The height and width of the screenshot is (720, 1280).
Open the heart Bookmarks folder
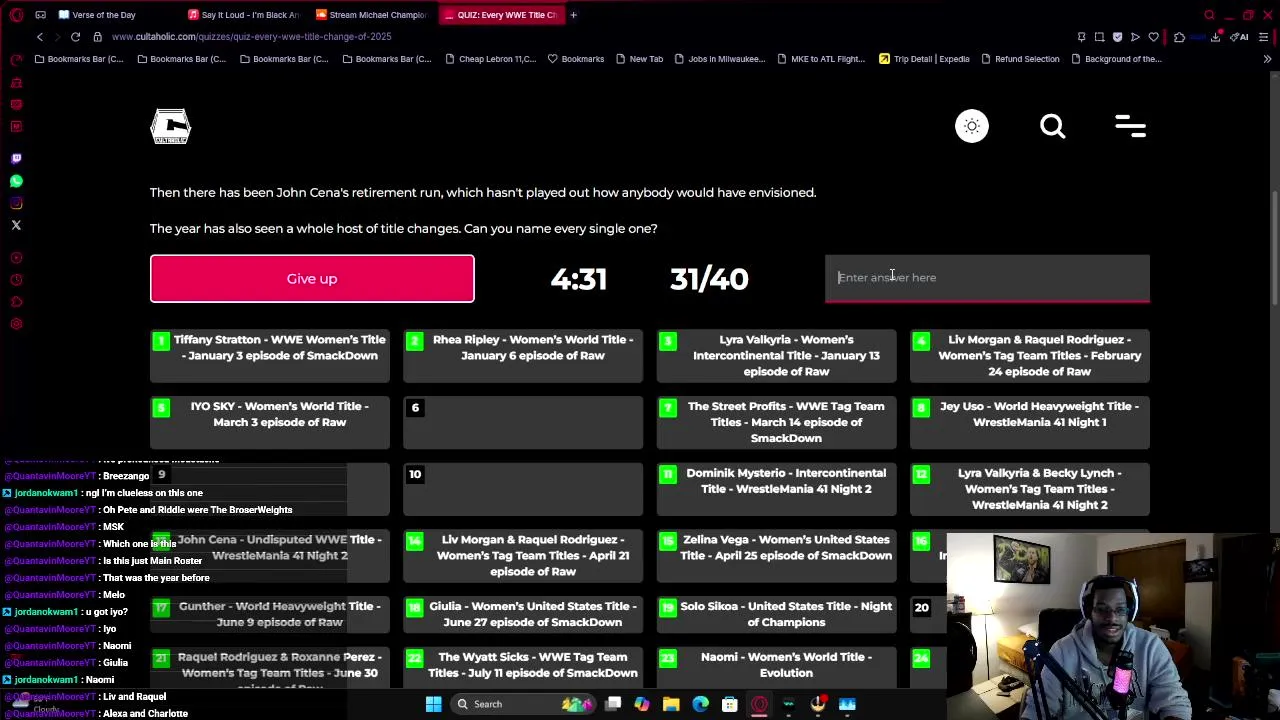575,59
